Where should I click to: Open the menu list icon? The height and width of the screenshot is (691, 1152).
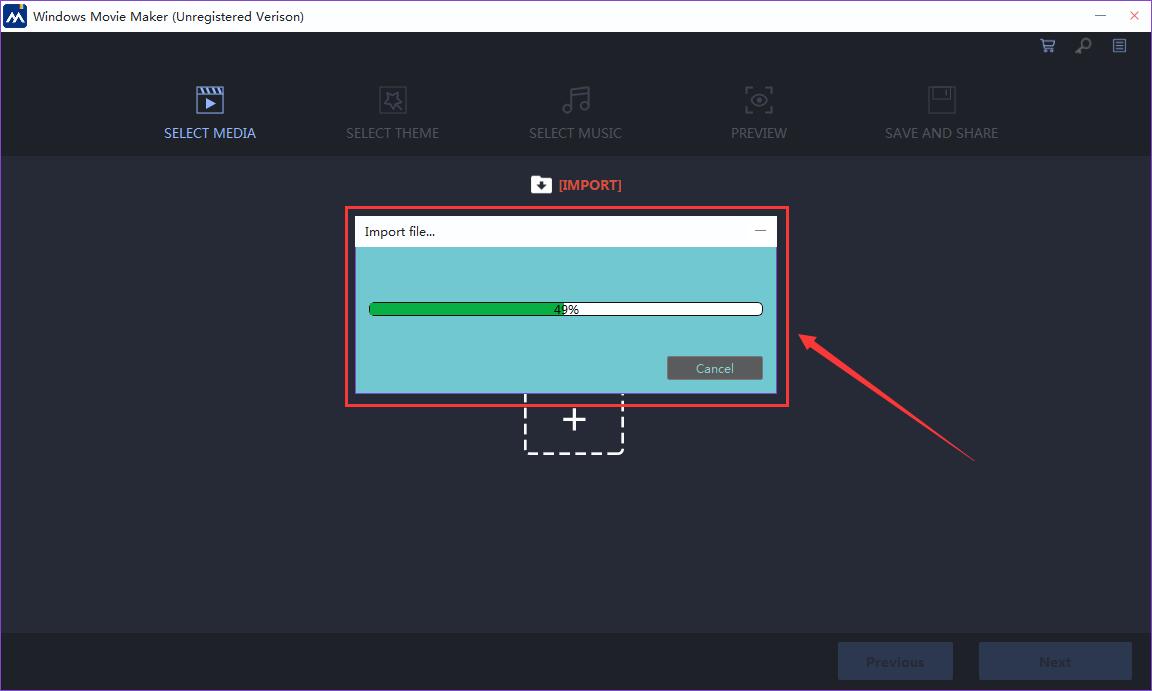pos(1119,46)
